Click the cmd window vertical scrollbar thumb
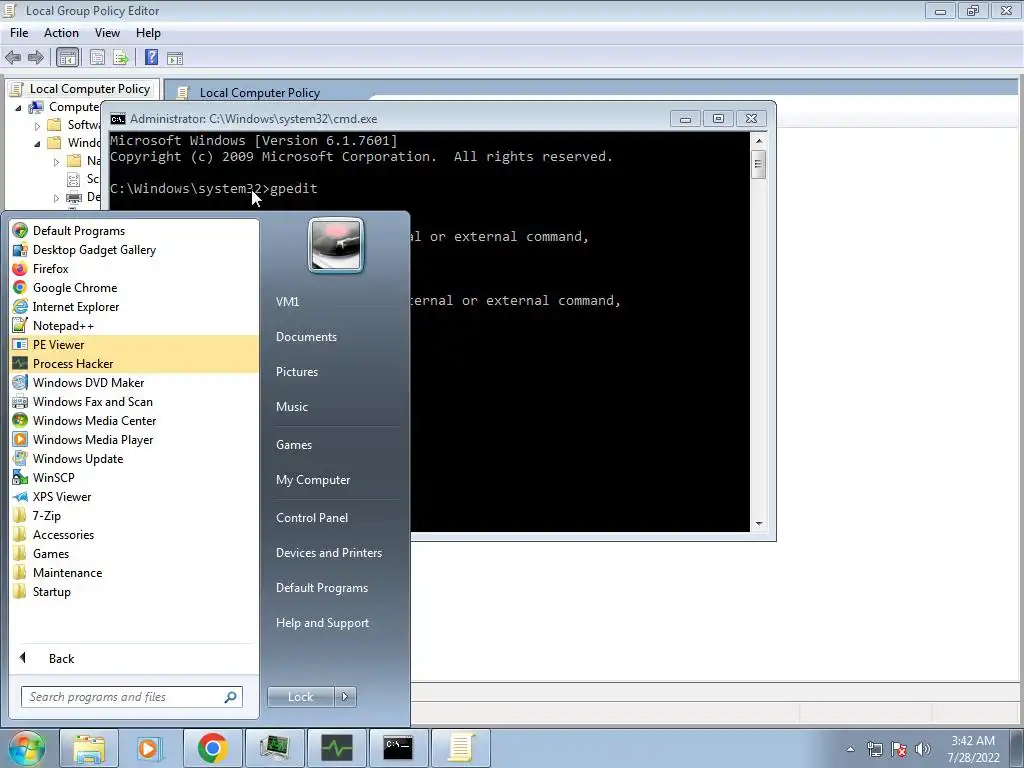This screenshot has width=1024, height=768. (758, 164)
